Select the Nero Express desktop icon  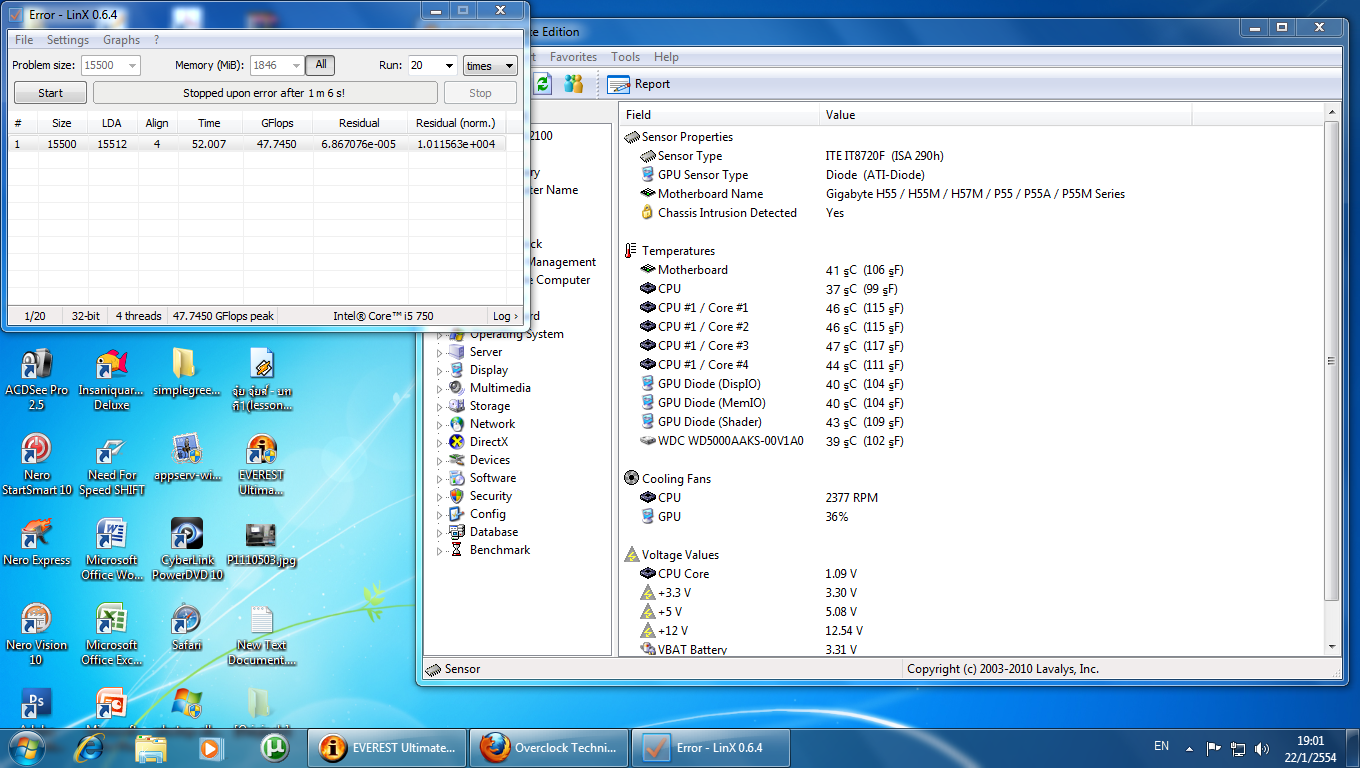click(x=37, y=542)
